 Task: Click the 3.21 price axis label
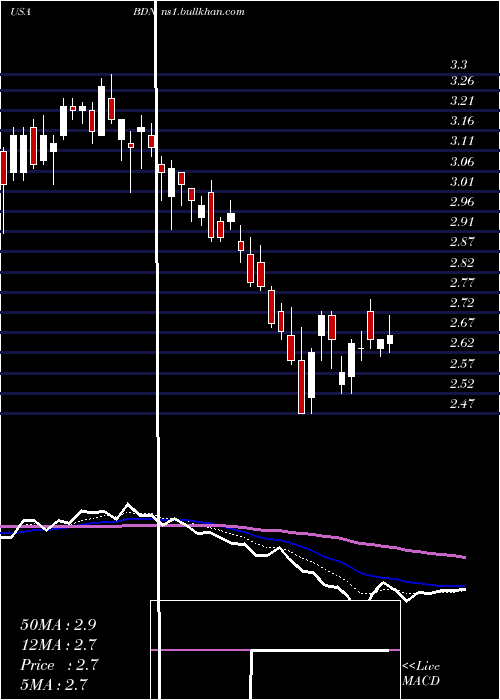click(462, 101)
